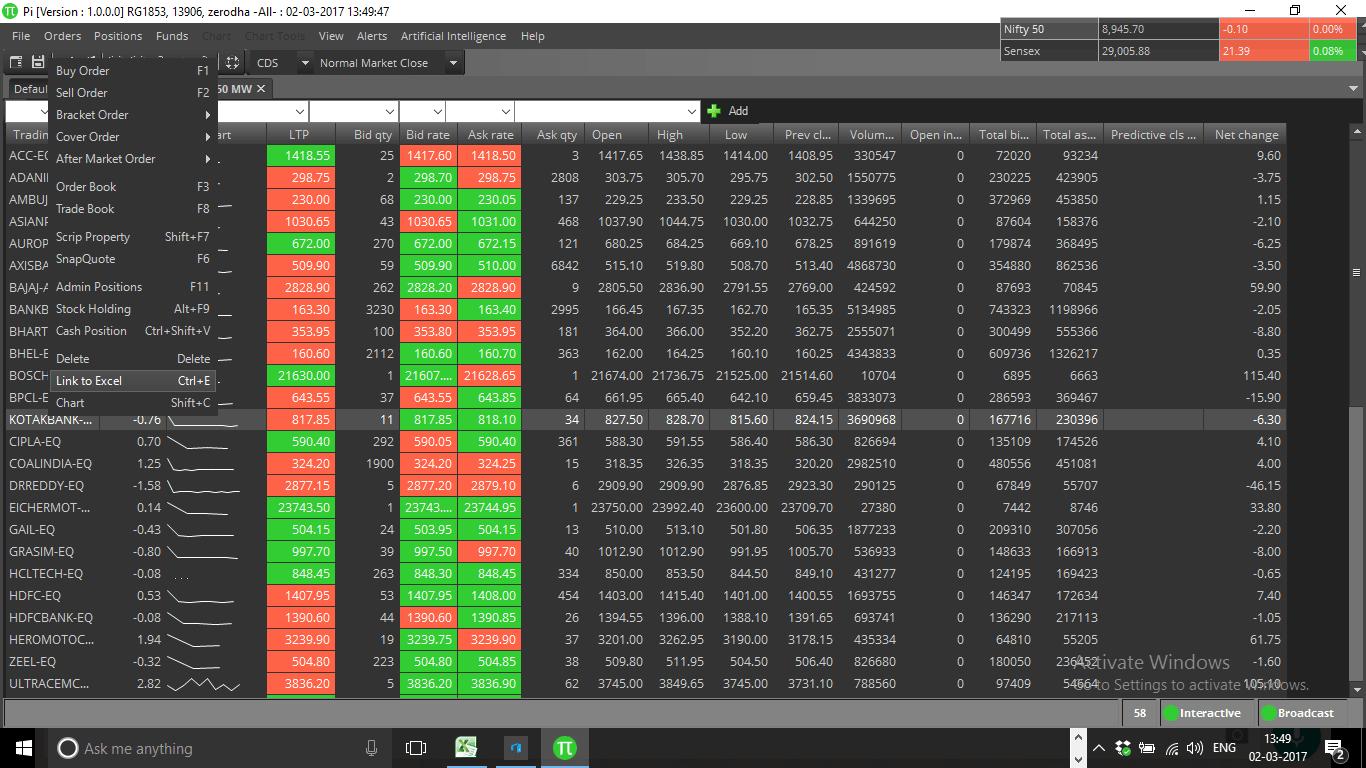Click the Ask rate column header
1366x768 pixels.
click(x=490, y=135)
